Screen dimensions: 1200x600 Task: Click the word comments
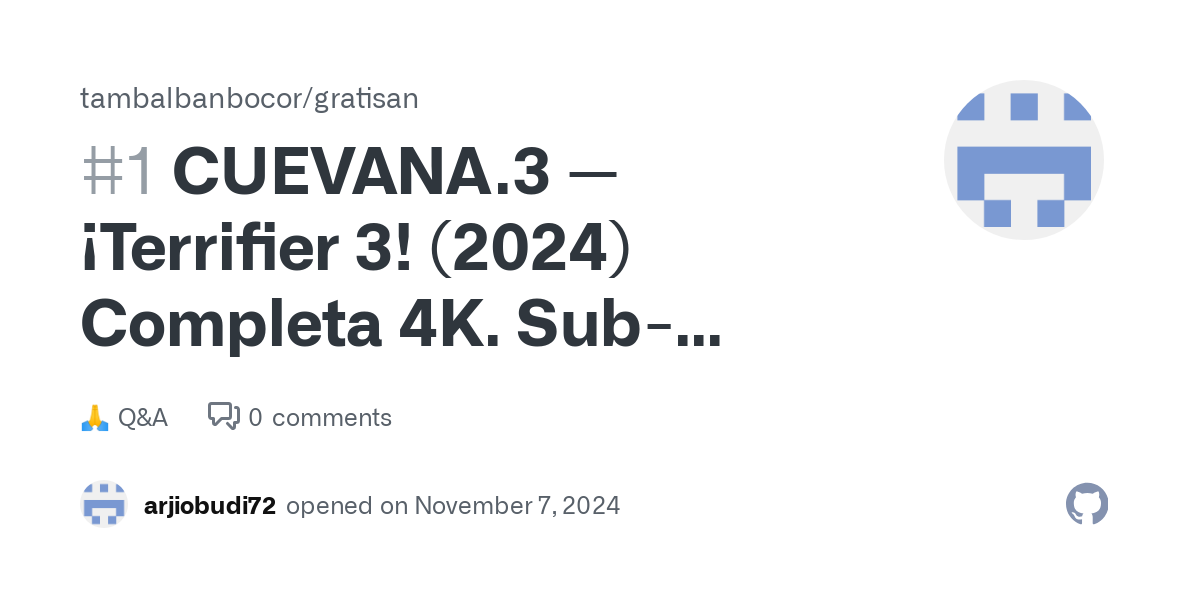click(x=332, y=418)
